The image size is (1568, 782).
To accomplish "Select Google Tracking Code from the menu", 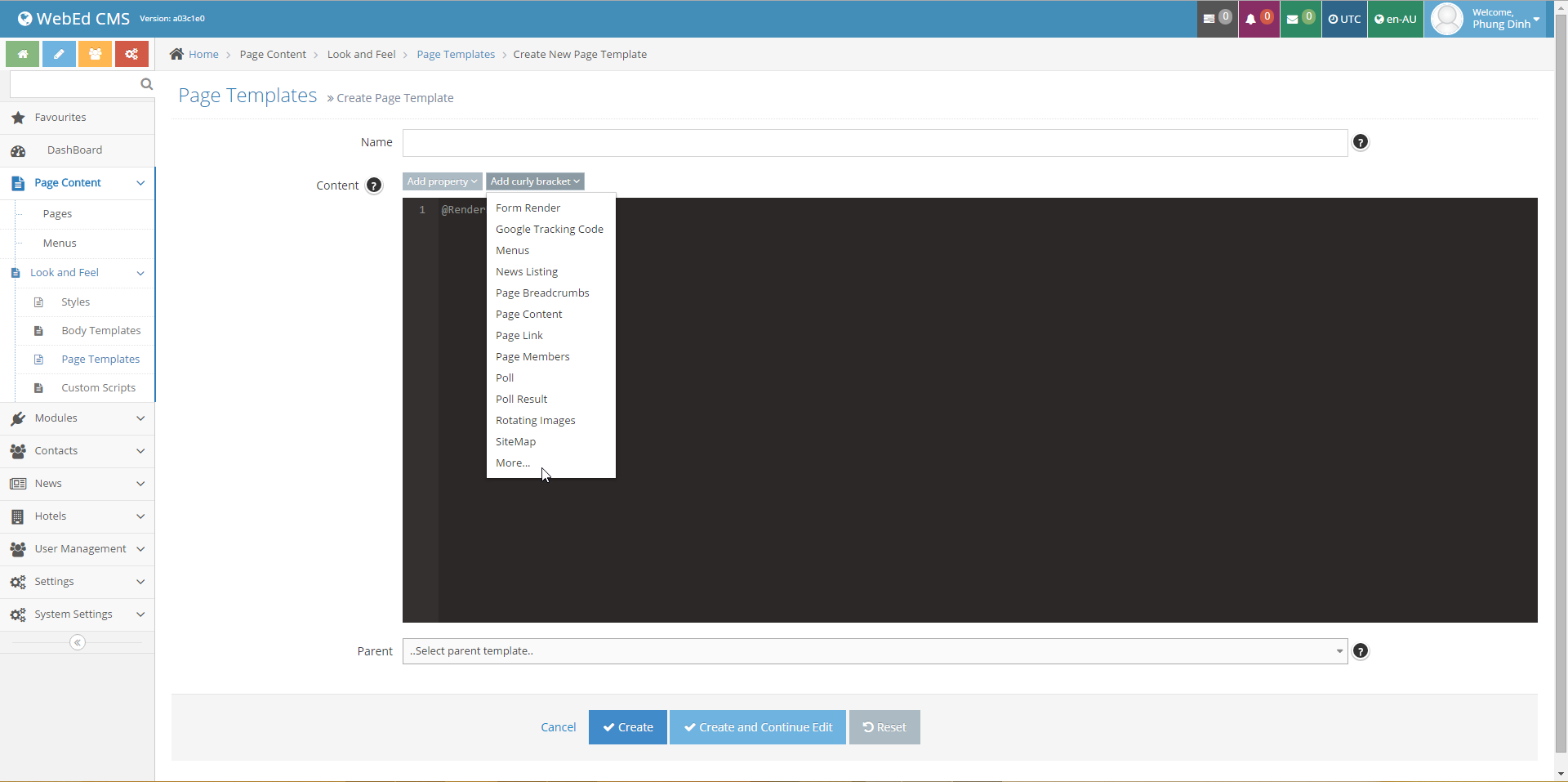I will 549,230.
